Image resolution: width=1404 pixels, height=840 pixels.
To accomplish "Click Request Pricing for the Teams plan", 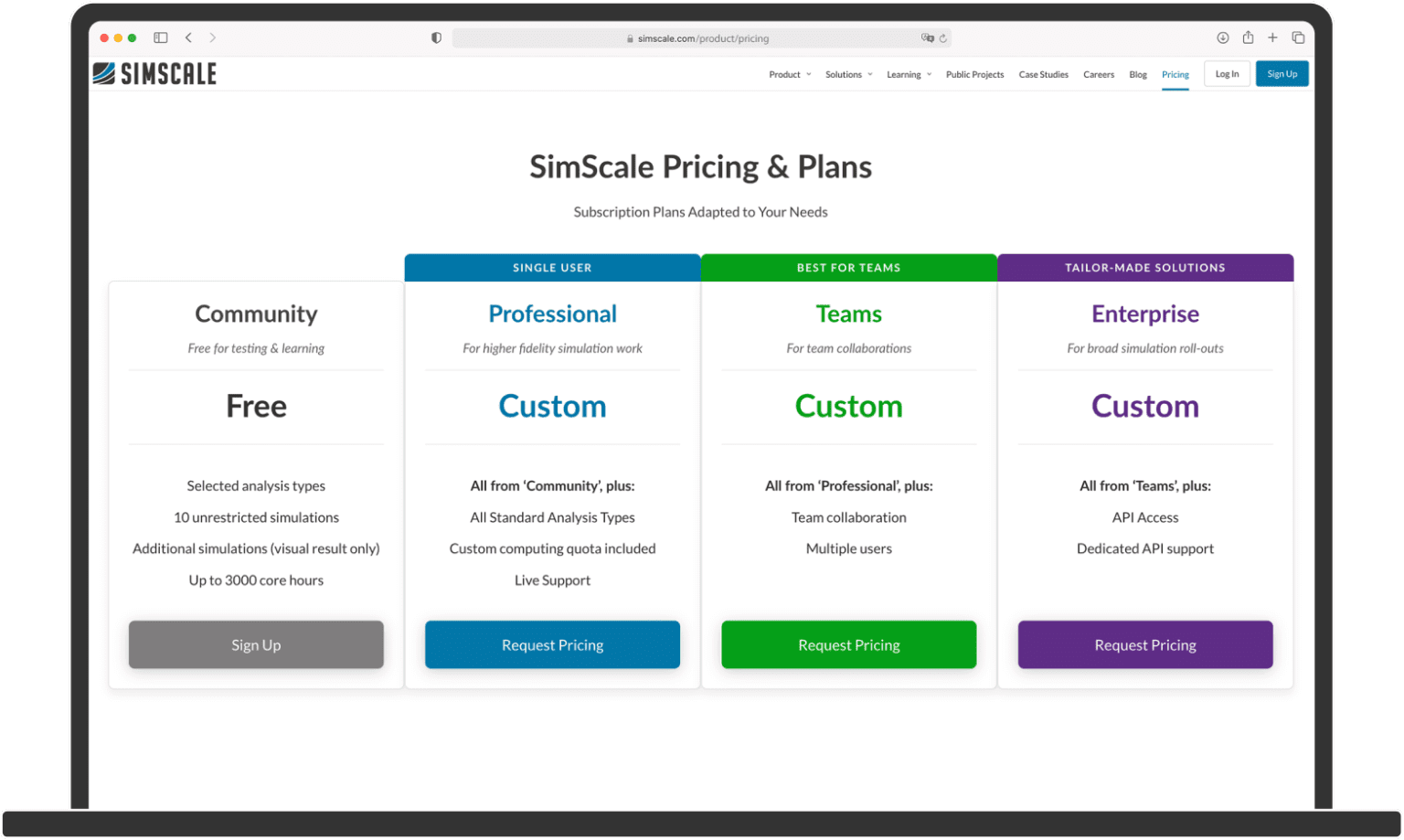I will (848, 644).
